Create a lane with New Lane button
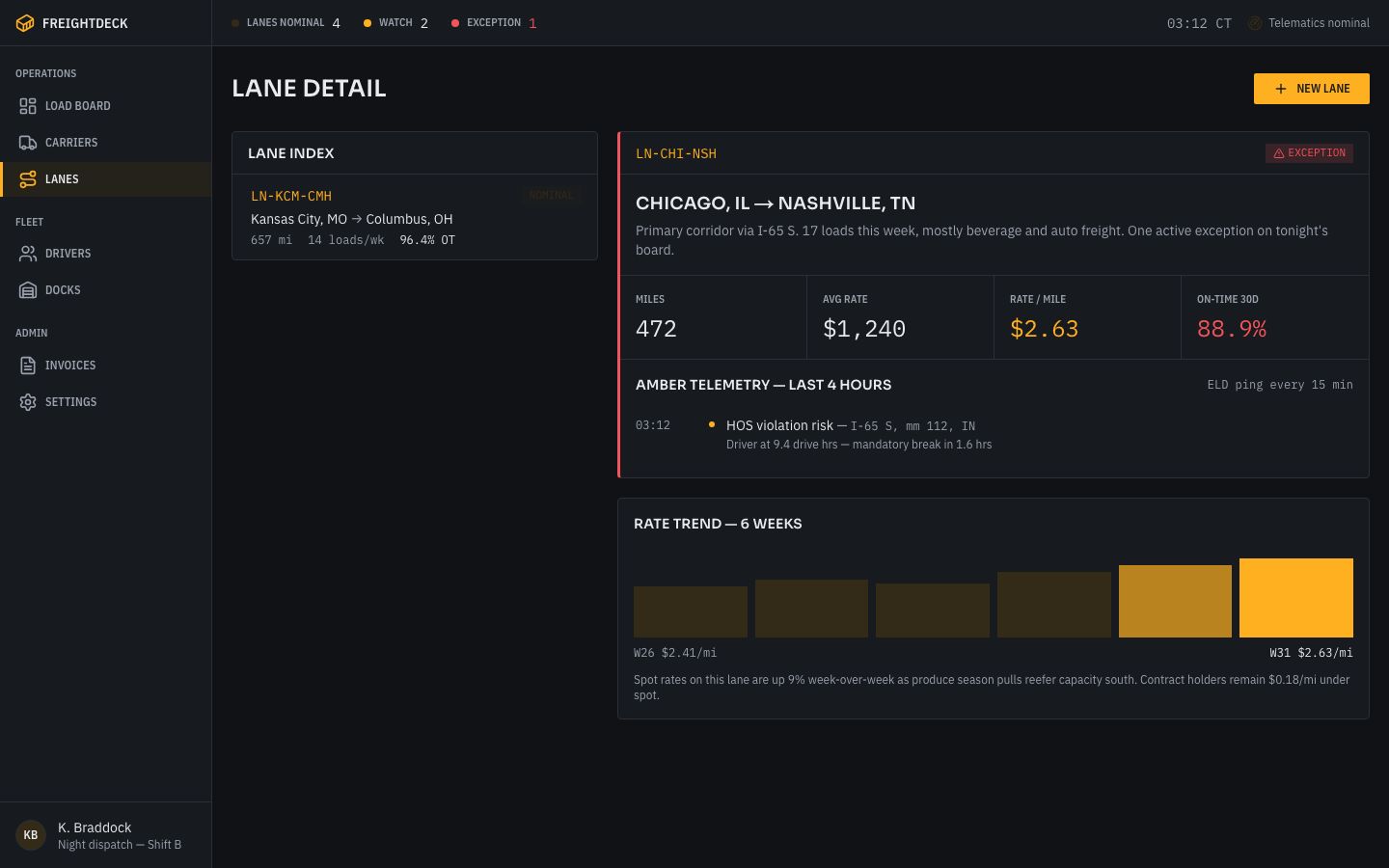1389x868 pixels. click(x=1312, y=89)
